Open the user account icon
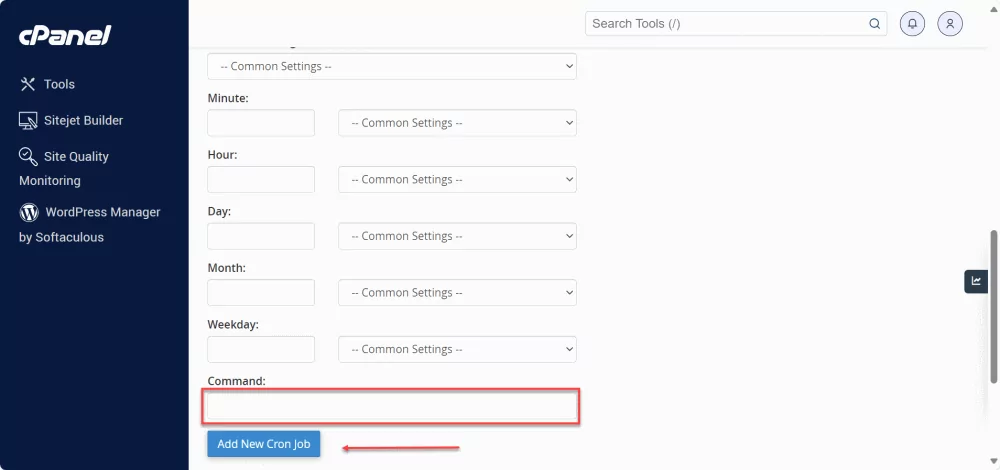Viewport: 1000px width, 470px height. (950, 24)
